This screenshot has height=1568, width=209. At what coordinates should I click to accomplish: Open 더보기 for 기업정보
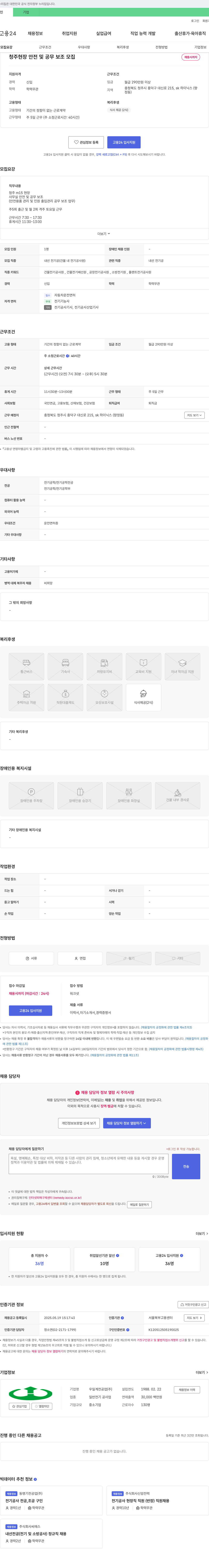201,1373
